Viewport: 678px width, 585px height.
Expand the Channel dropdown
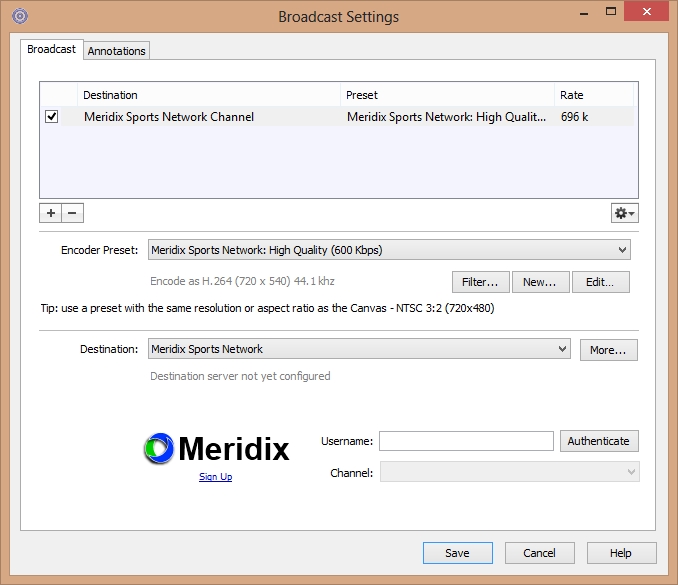630,472
